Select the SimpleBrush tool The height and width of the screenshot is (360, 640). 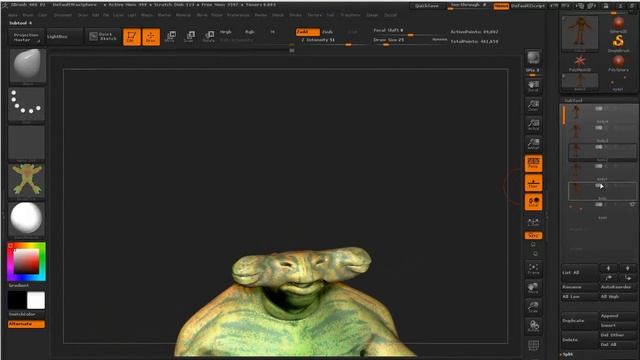[x=618, y=43]
